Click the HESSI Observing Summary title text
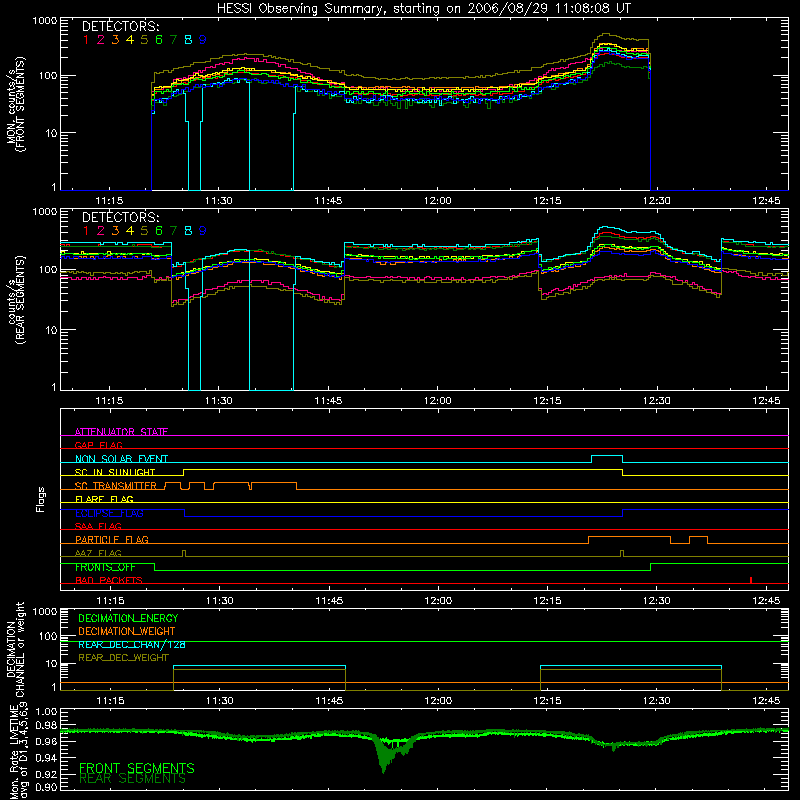This screenshot has height=800, width=800. pos(423,8)
